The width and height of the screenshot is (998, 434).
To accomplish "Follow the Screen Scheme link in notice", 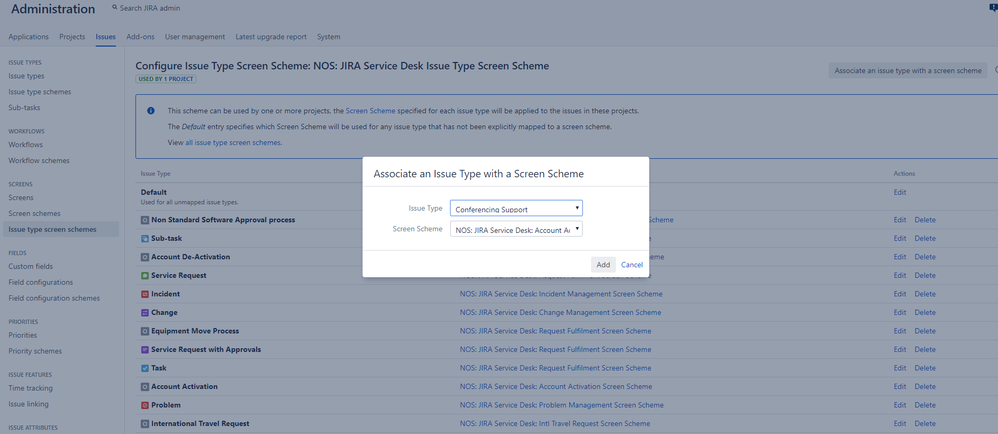I will click(x=370, y=111).
